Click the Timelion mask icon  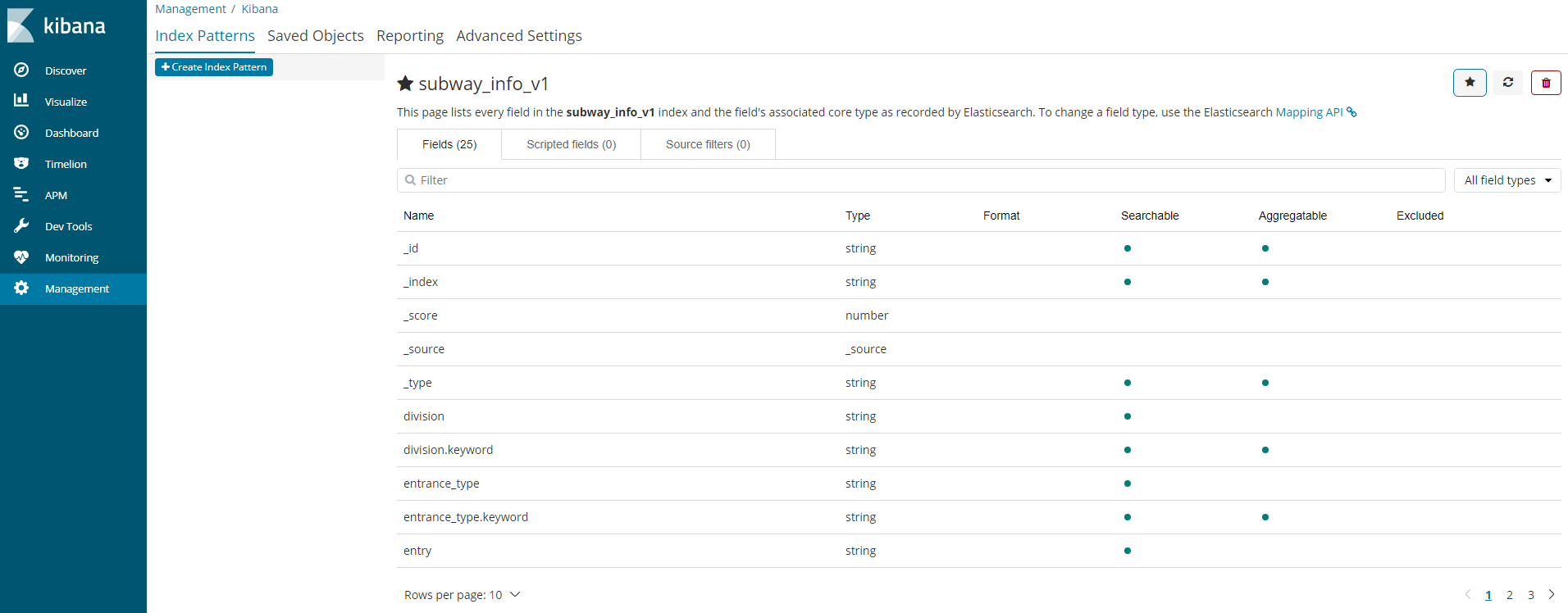coord(21,163)
